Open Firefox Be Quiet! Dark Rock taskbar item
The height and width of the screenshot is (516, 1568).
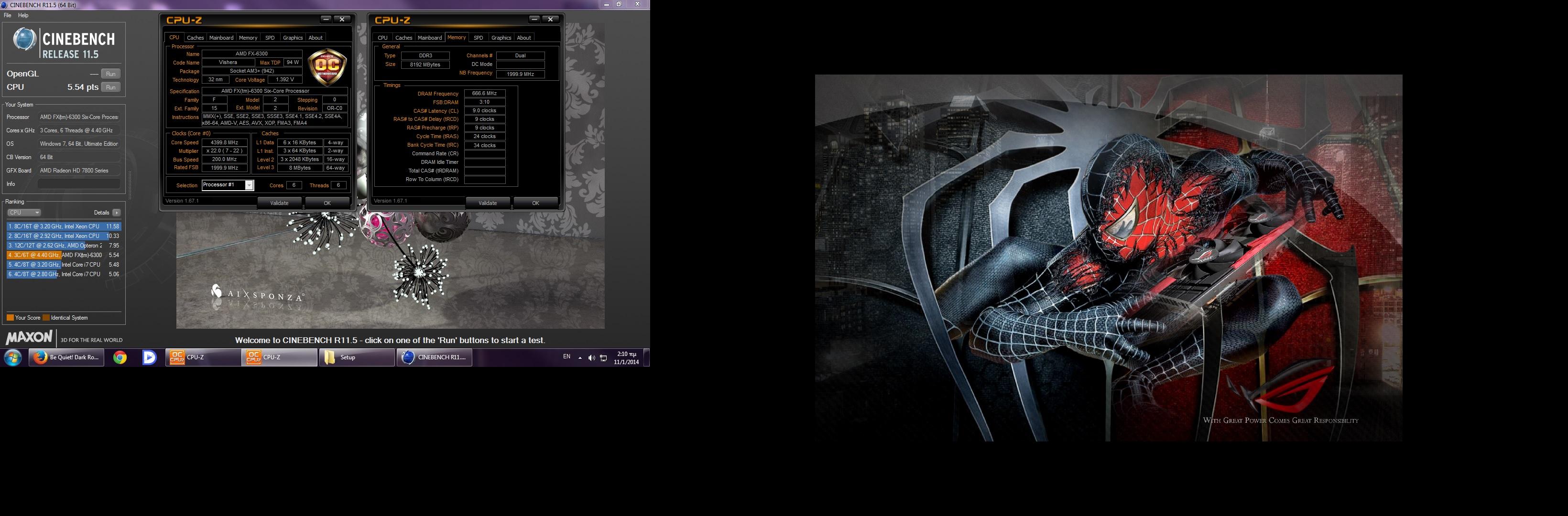pyautogui.click(x=67, y=357)
